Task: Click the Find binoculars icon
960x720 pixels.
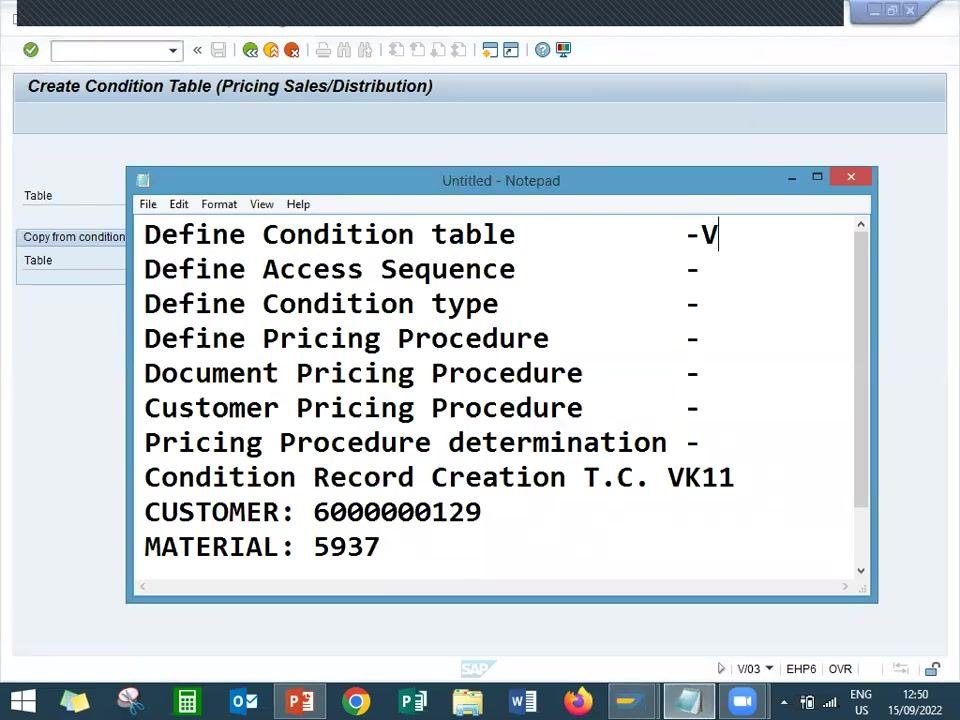Action: tap(344, 50)
